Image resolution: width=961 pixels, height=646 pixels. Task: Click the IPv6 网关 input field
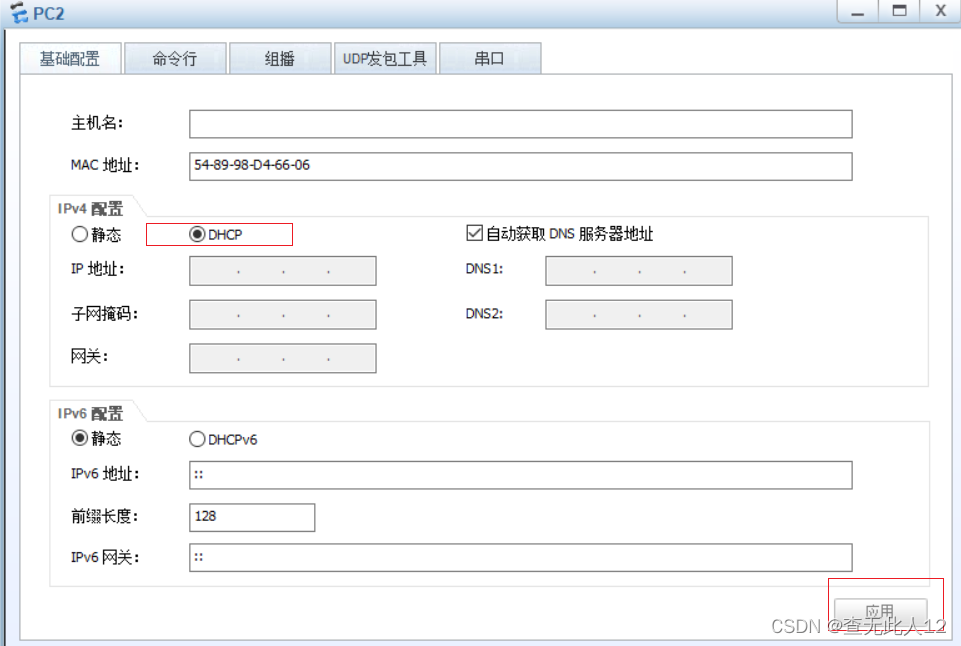[x=520, y=558]
